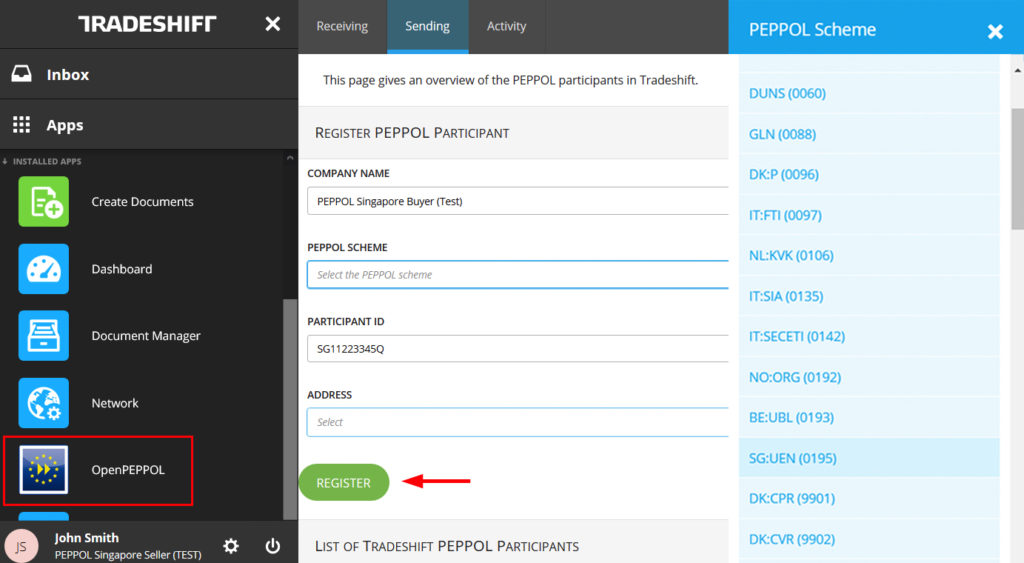The width and height of the screenshot is (1024, 563).
Task: Click the Inbox menu label
Action: click(68, 74)
